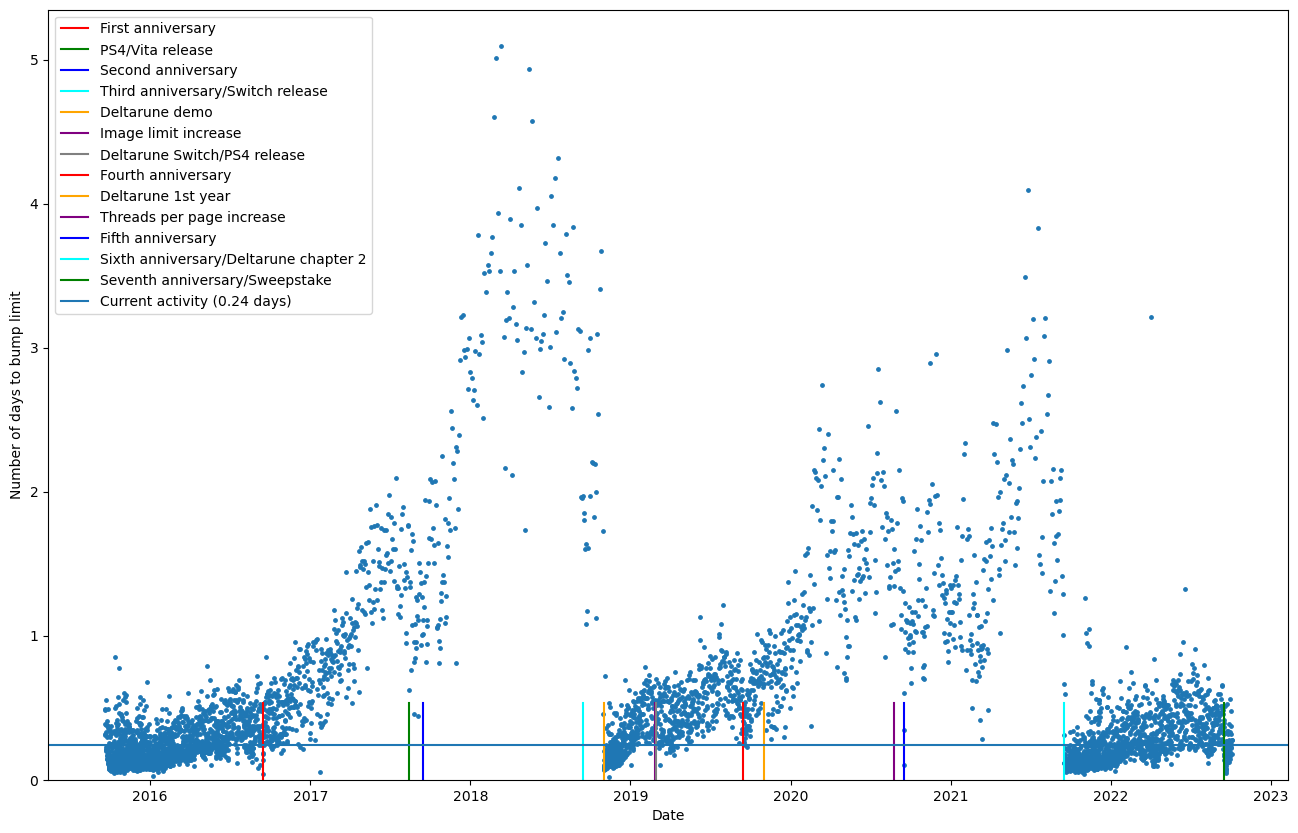Select "Current activity (0.24 days)" legend entry
The height and width of the screenshot is (833, 1298).
196,300
